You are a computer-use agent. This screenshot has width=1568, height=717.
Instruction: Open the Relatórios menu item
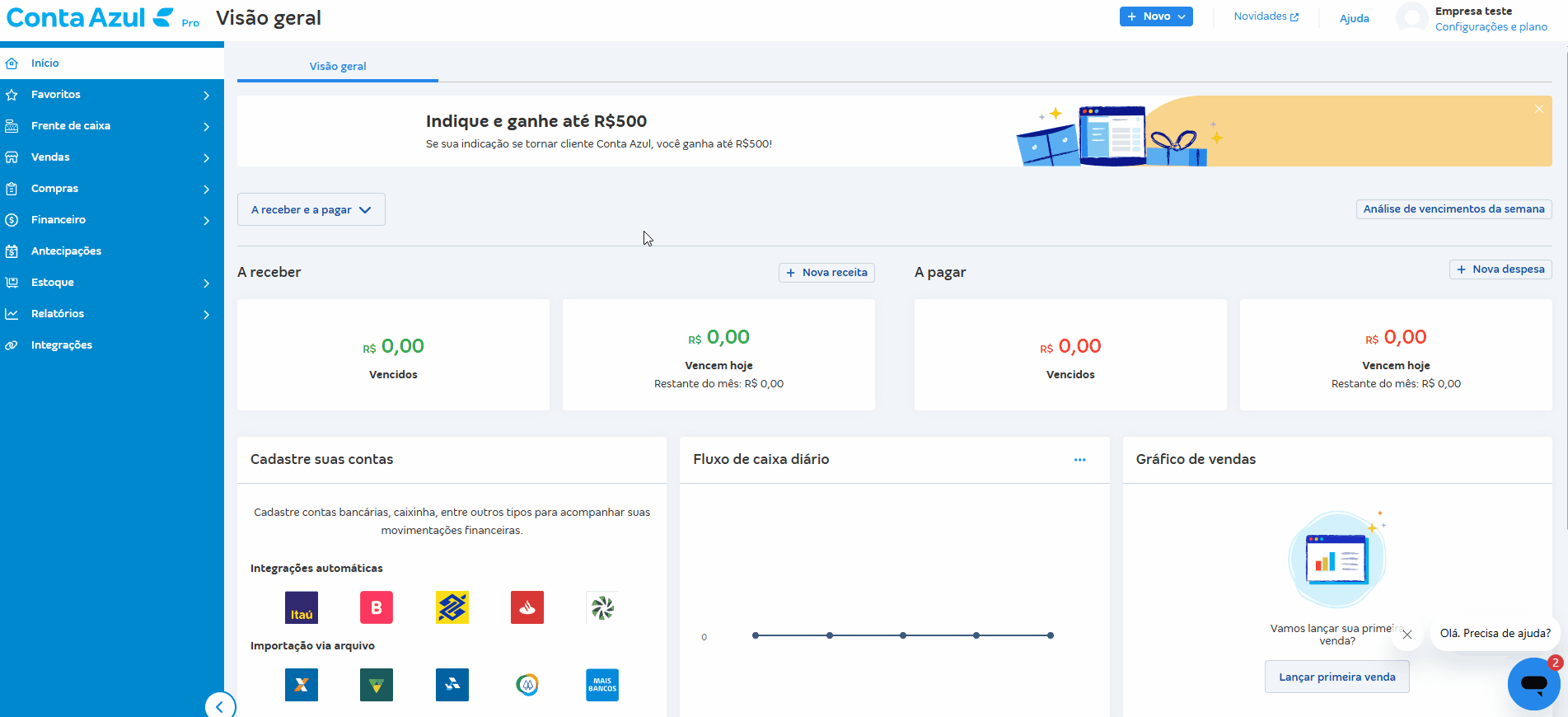point(112,314)
